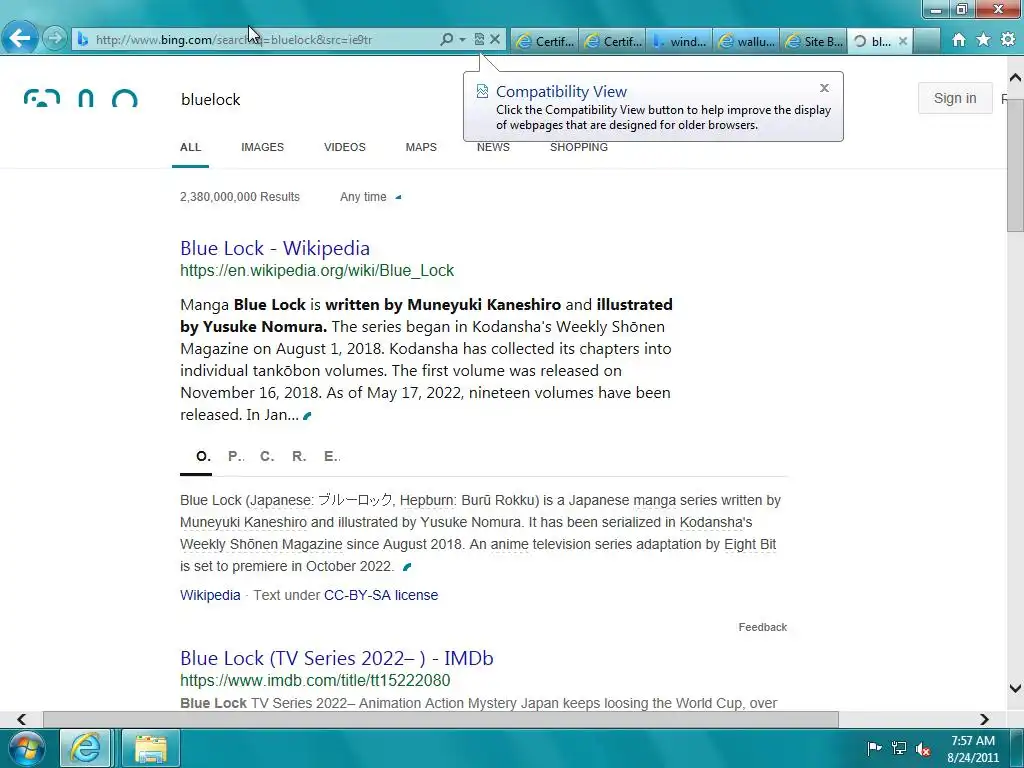
Task: Open the CC-BY-SA license link
Action: pyautogui.click(x=381, y=595)
